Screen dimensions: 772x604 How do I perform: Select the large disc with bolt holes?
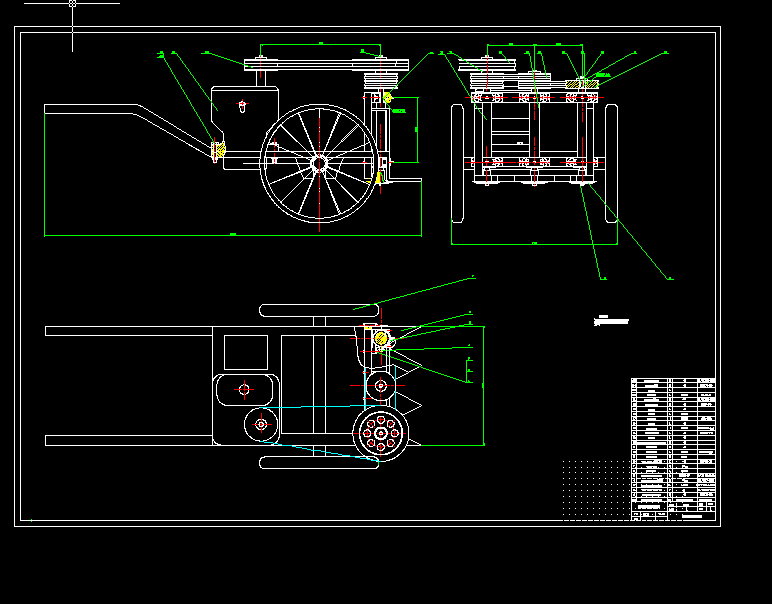click(381, 434)
